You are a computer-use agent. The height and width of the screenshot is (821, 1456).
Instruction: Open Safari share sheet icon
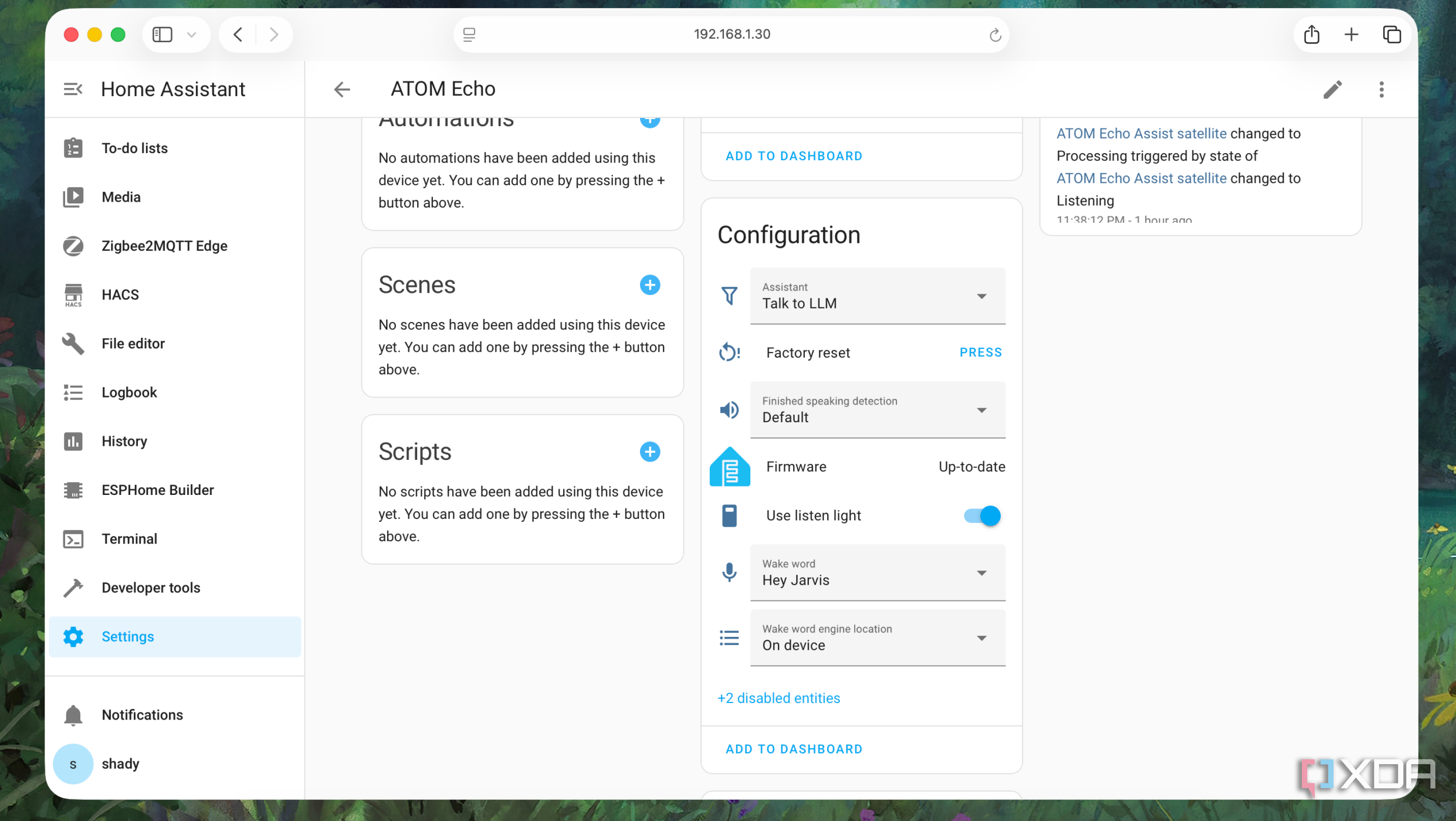pyautogui.click(x=1312, y=35)
